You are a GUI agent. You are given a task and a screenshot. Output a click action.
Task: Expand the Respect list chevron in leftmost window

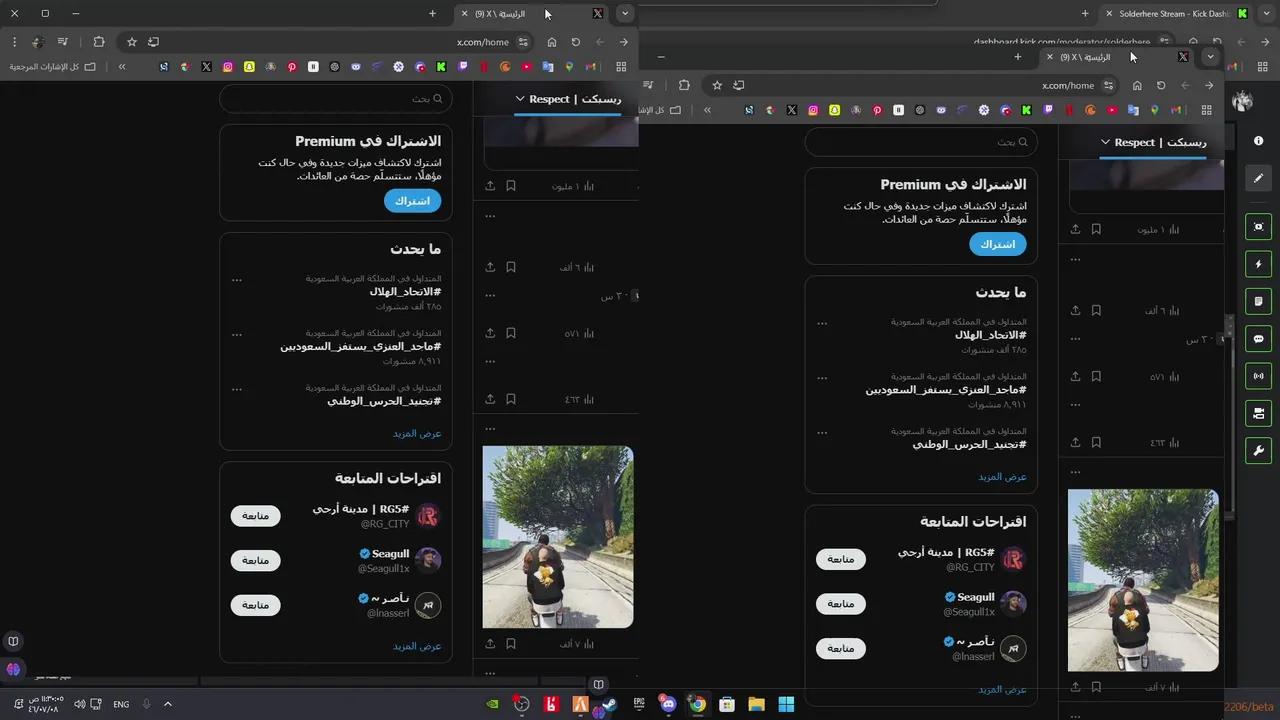point(520,99)
